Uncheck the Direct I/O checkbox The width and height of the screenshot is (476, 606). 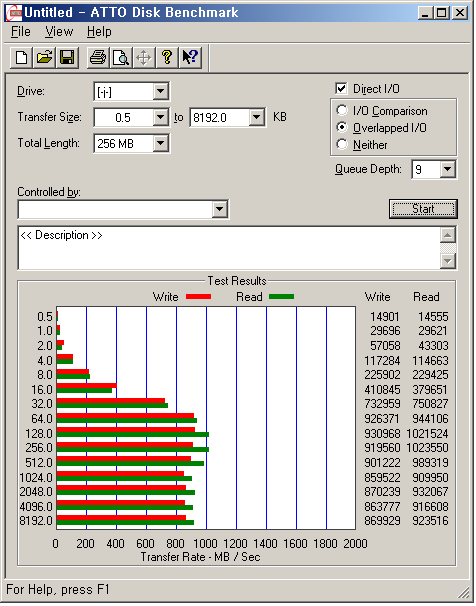[341, 89]
